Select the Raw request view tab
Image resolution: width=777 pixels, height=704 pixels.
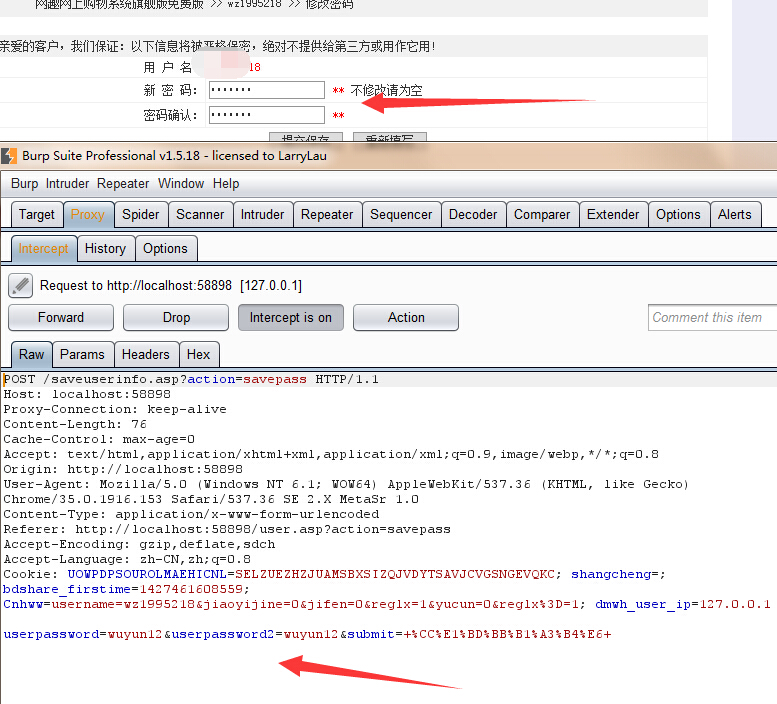pyautogui.click(x=32, y=354)
